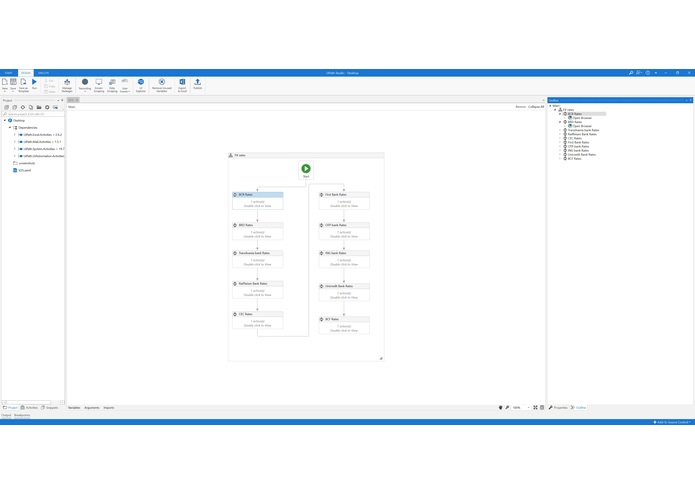Click the overview icon in designer footer

[542, 408]
